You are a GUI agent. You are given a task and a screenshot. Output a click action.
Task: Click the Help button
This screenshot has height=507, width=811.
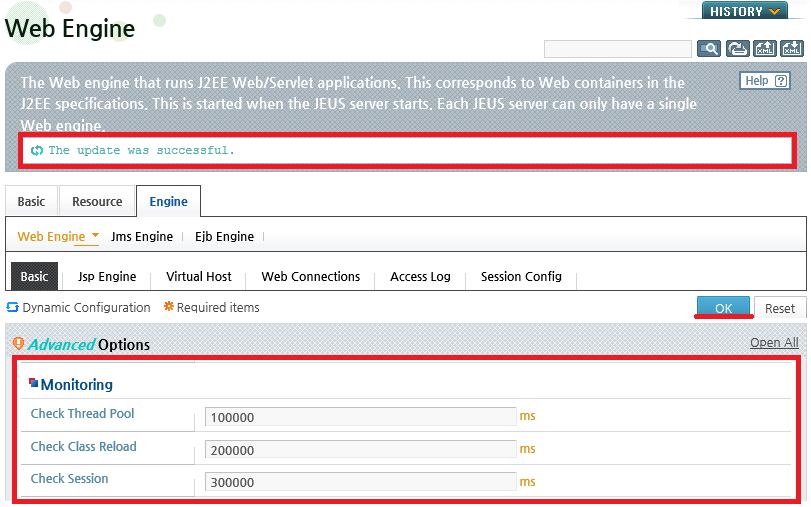click(x=765, y=81)
